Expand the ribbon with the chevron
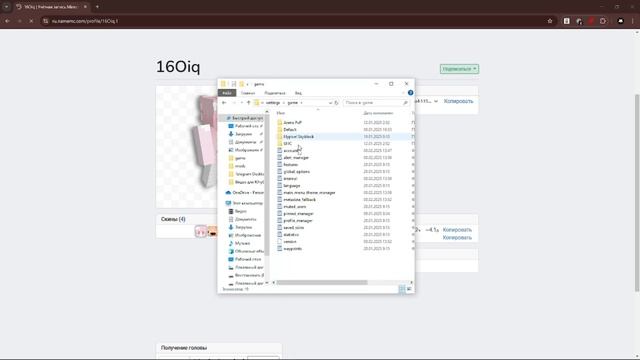This screenshot has height=360, width=640. (x=403, y=93)
